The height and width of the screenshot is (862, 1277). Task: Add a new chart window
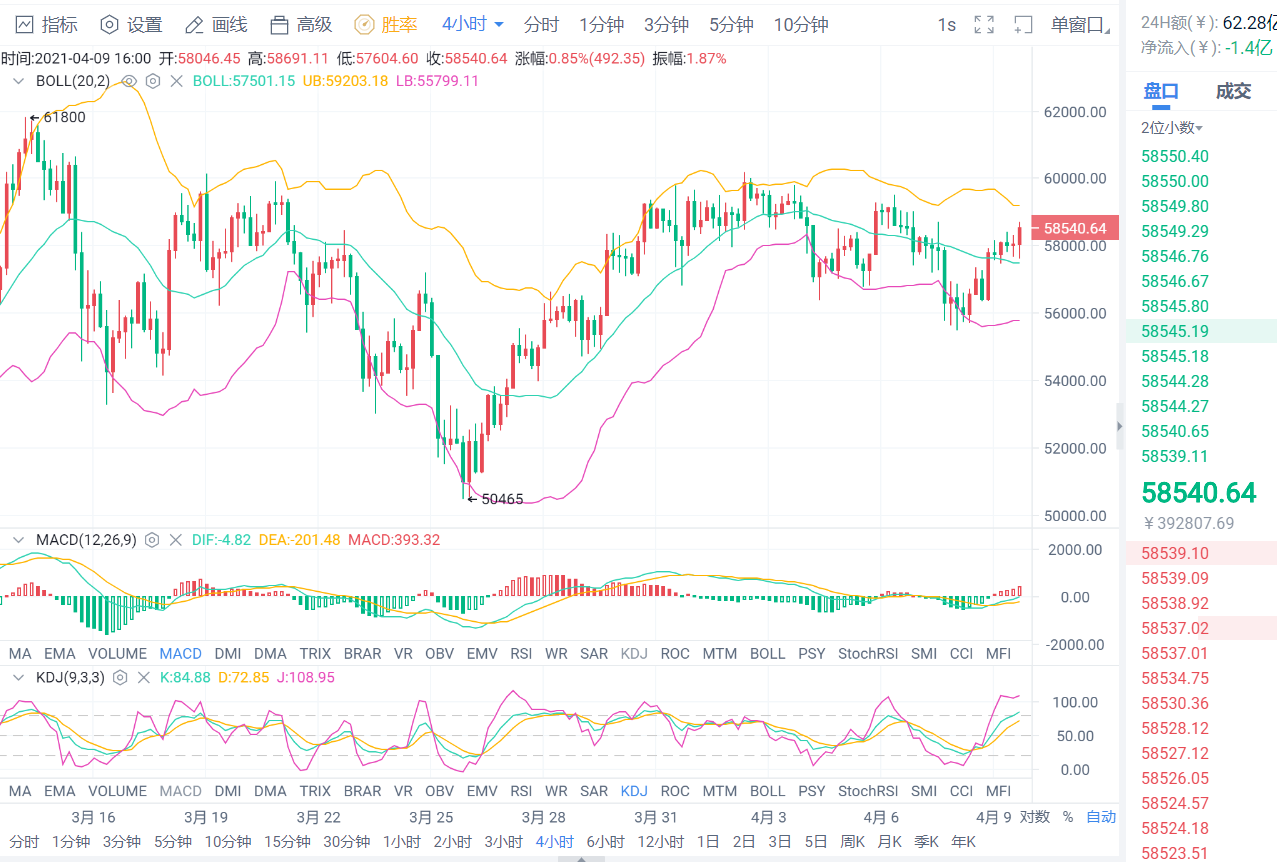click(1021, 24)
